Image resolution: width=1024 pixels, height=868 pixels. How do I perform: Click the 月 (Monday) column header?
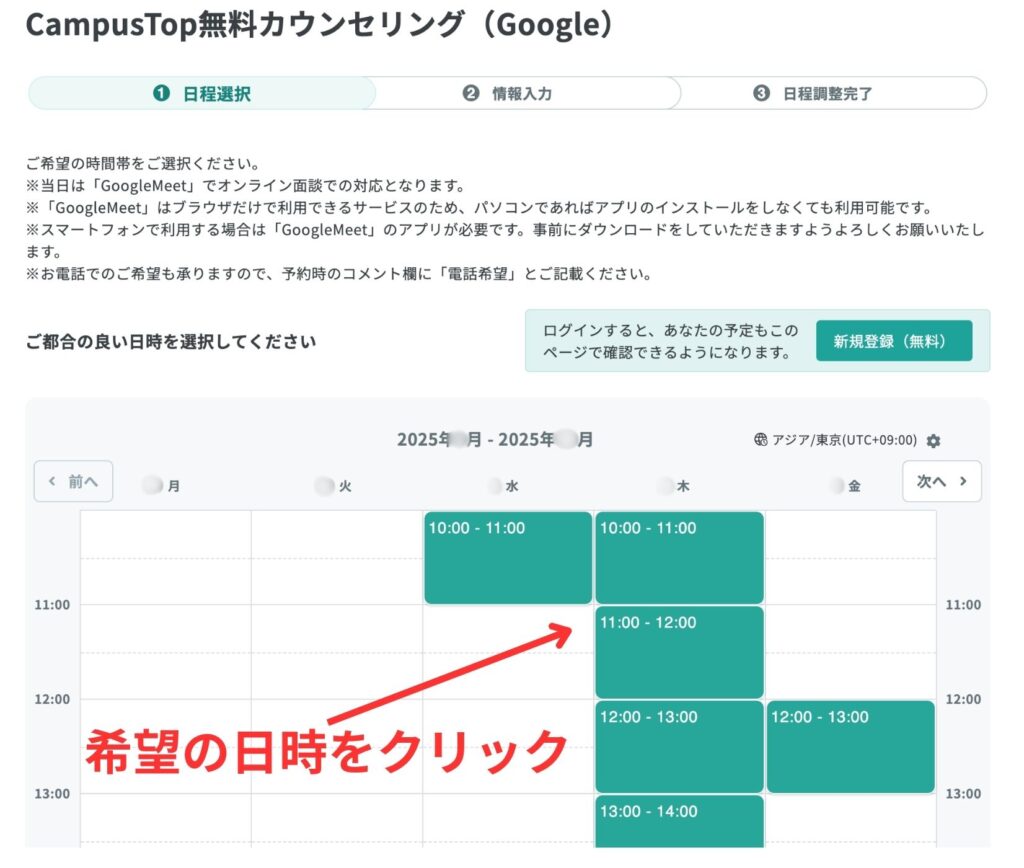(165, 487)
